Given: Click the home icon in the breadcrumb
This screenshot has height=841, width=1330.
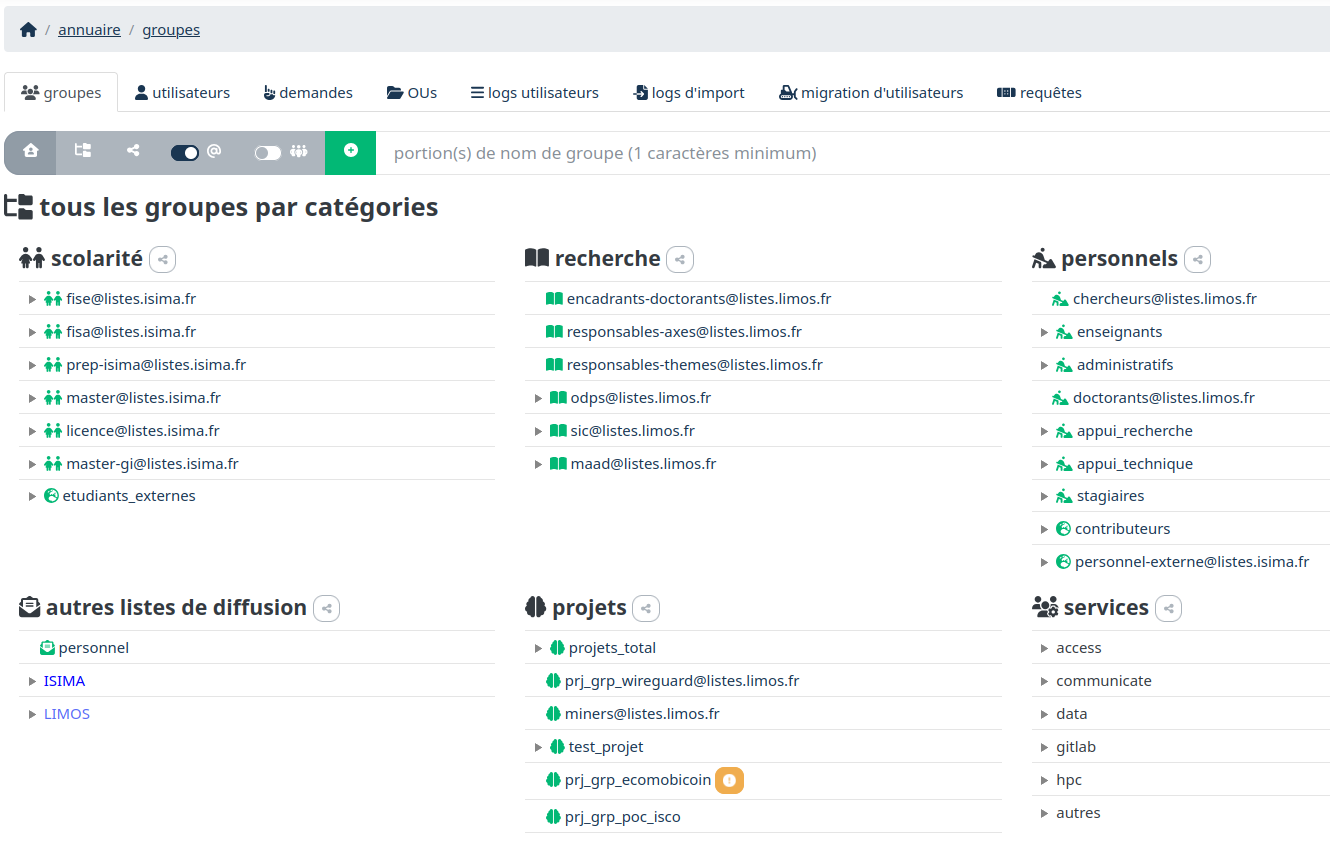Looking at the screenshot, I should [28, 30].
